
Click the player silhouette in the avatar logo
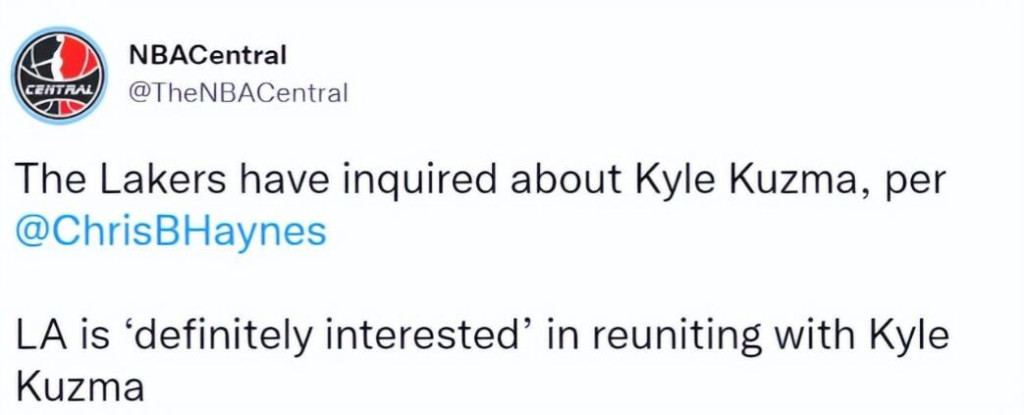pos(60,62)
